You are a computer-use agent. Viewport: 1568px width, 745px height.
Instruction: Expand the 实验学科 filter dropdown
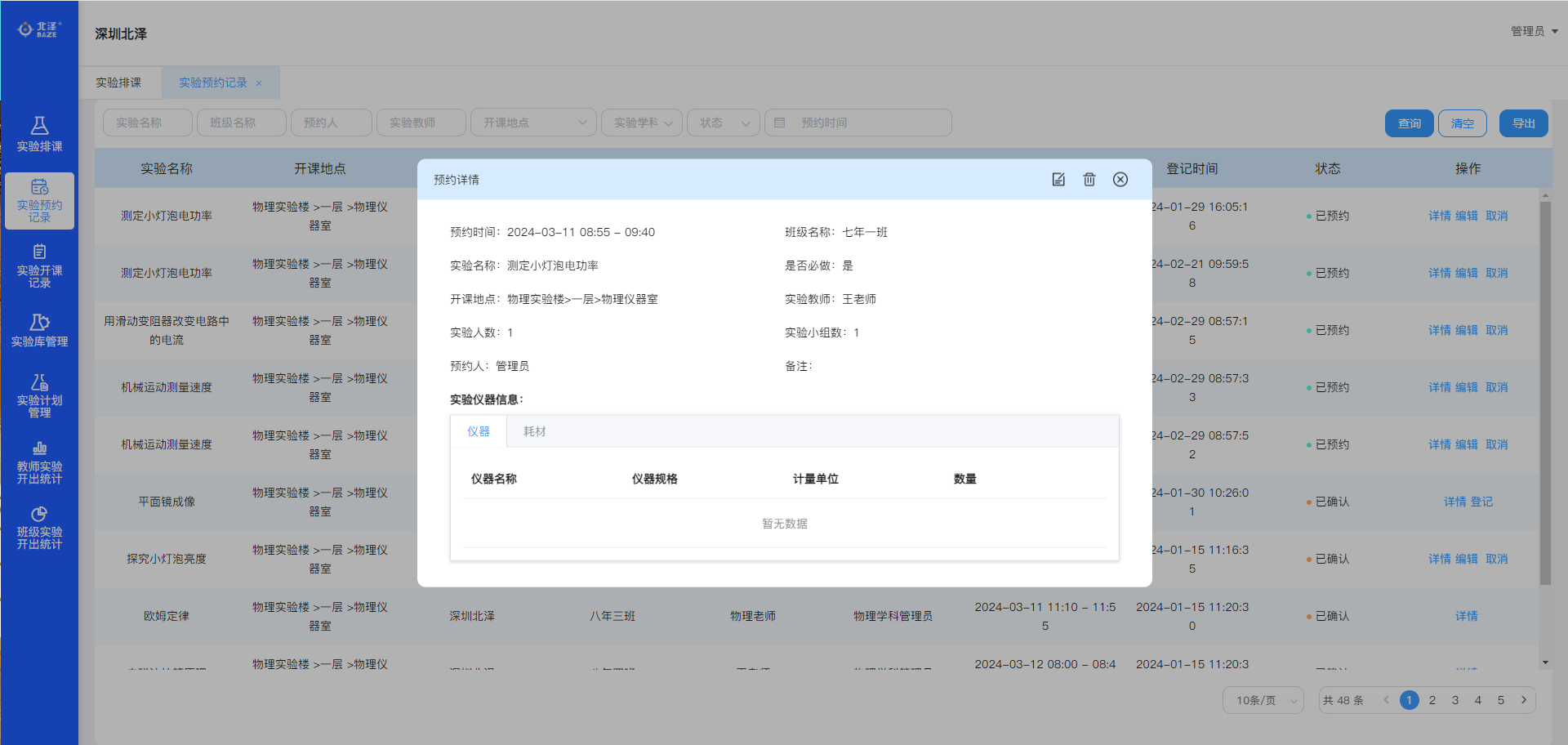tap(642, 123)
